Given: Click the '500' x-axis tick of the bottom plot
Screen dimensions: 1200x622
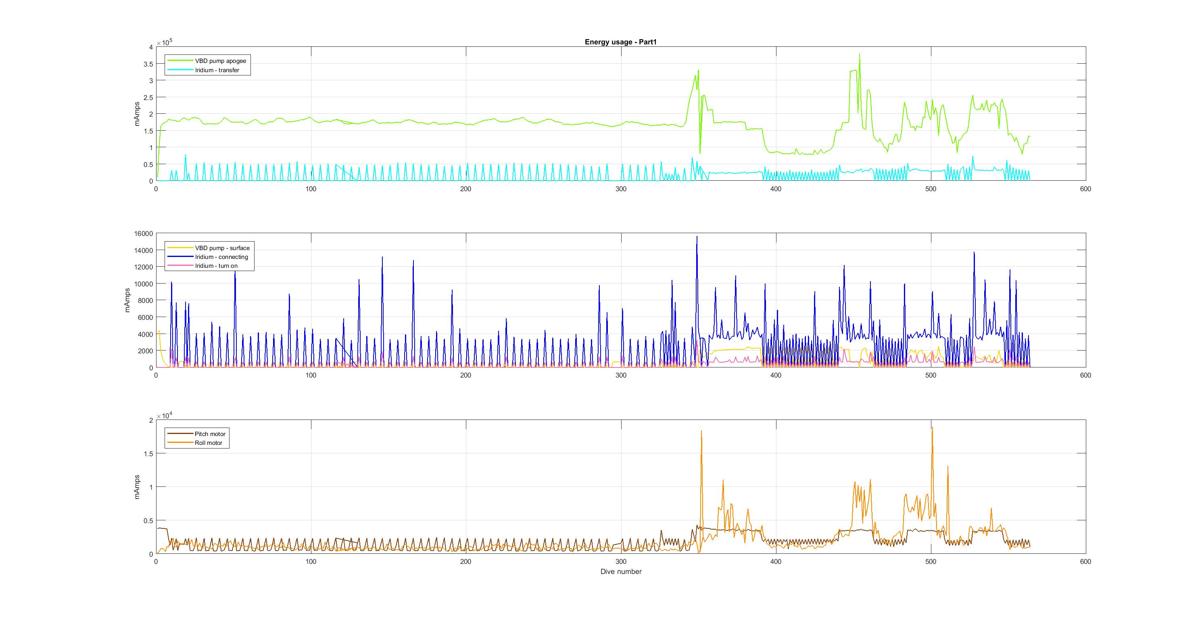Looking at the screenshot, I should (930, 561).
